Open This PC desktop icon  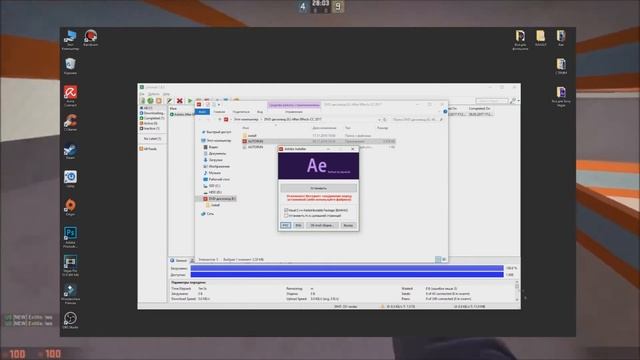pyautogui.click(x=70, y=39)
